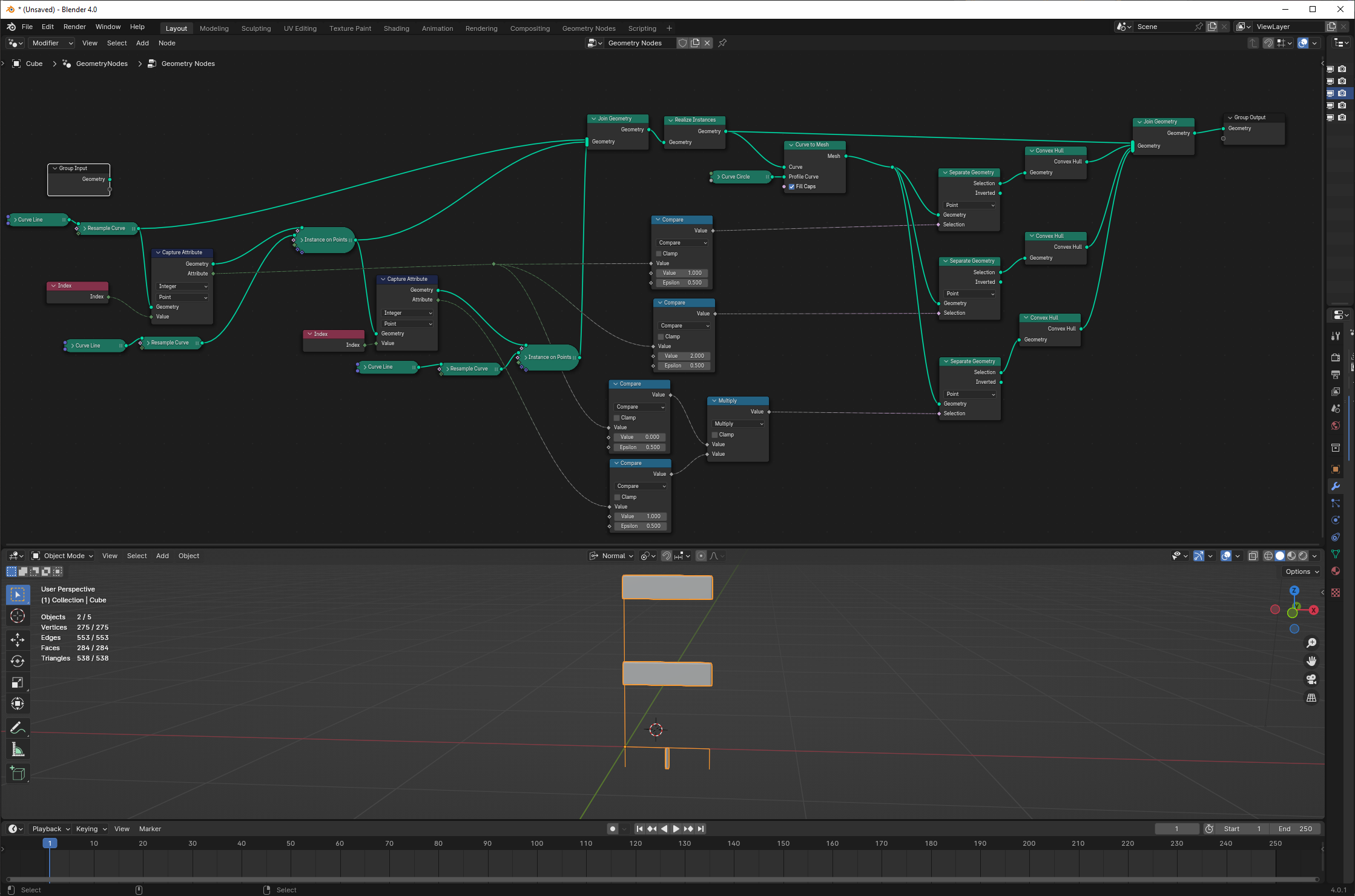Switch to rendered viewport shading
Screen dimensions: 1355x896
pyautogui.click(x=1303, y=556)
